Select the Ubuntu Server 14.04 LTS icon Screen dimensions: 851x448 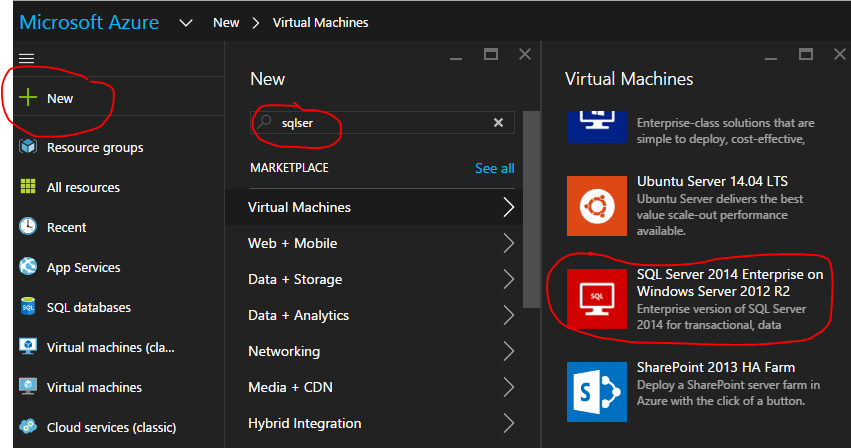point(596,206)
